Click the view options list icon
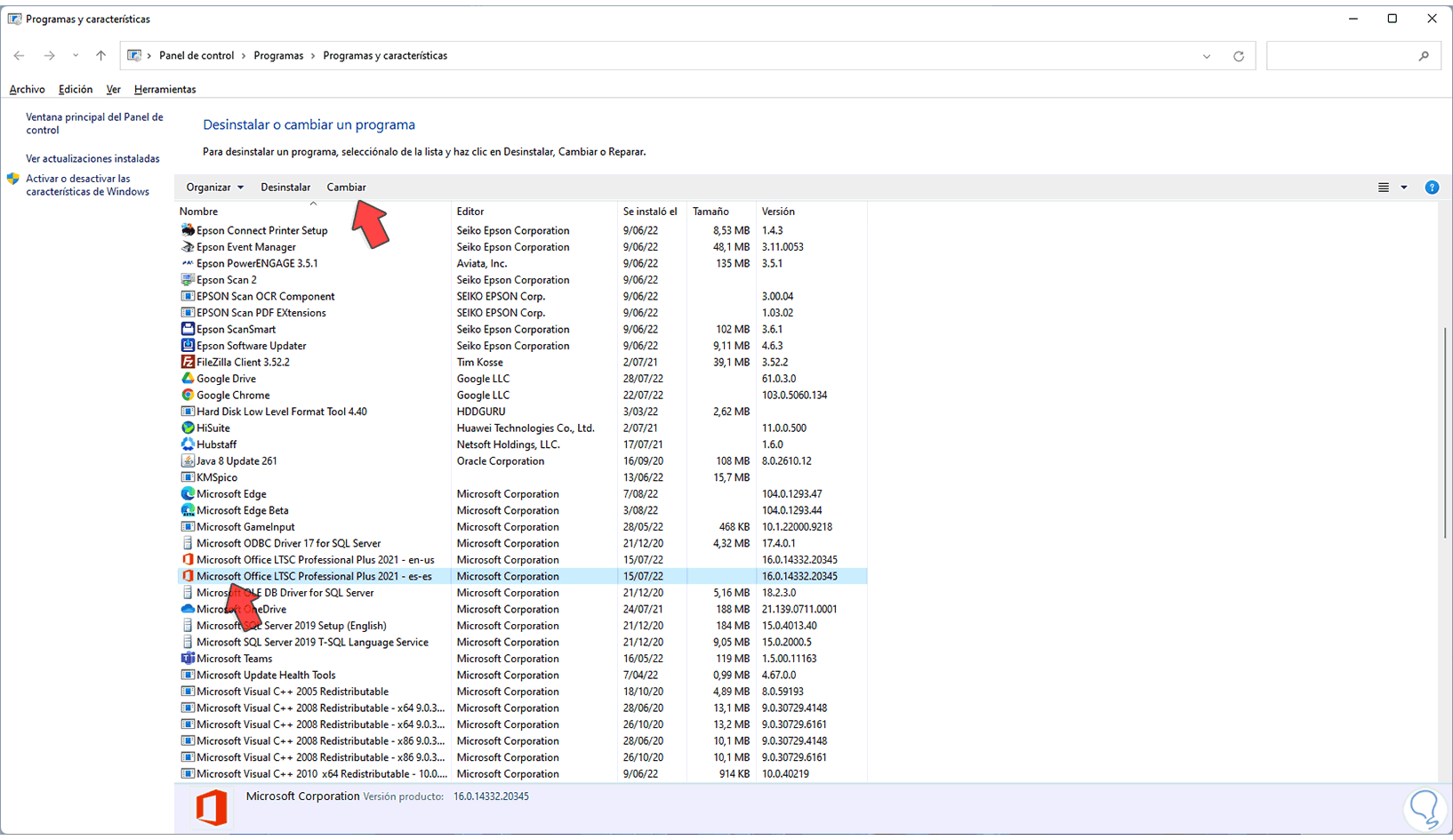 click(x=1384, y=188)
